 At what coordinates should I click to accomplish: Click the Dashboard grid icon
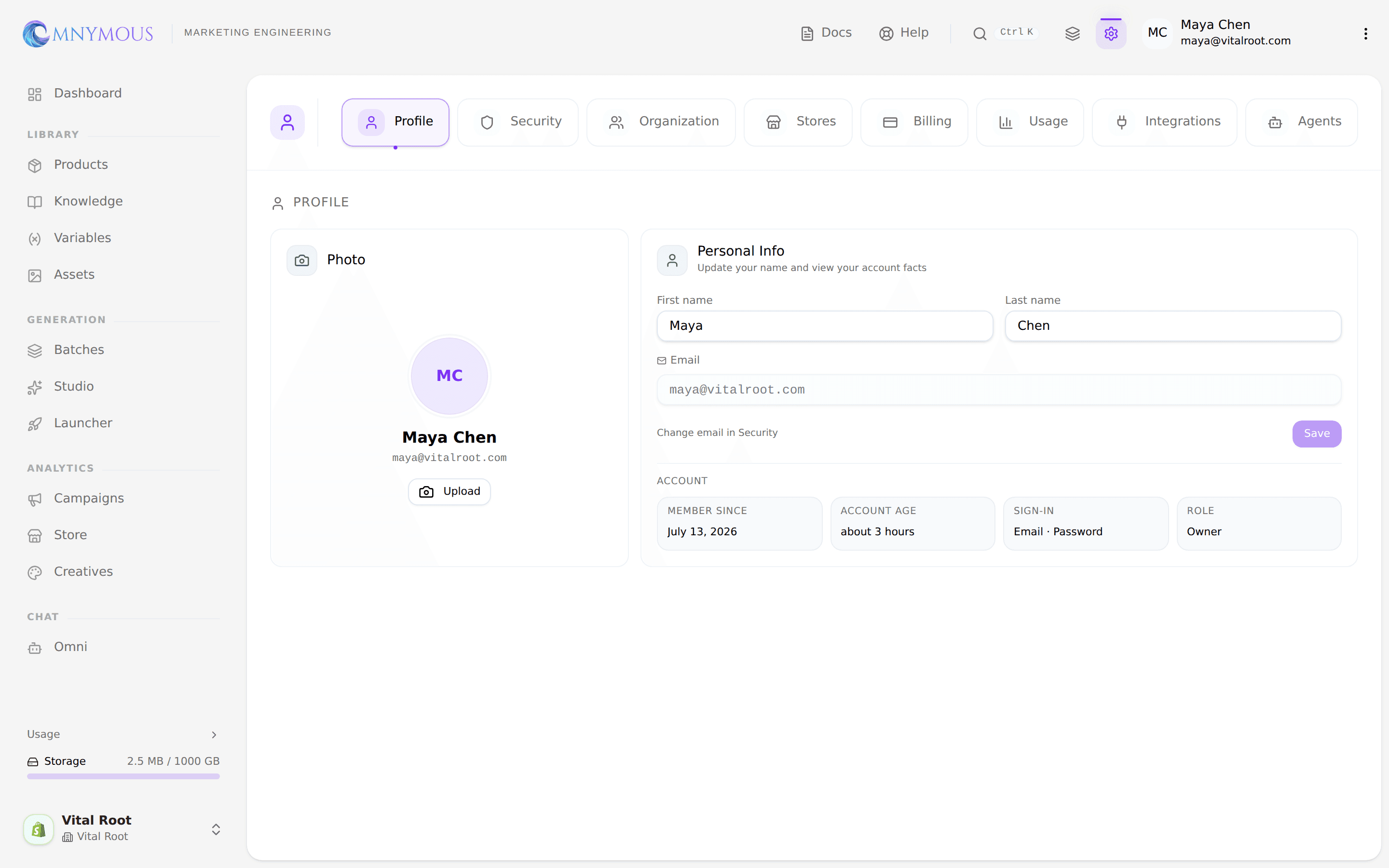[x=35, y=94]
